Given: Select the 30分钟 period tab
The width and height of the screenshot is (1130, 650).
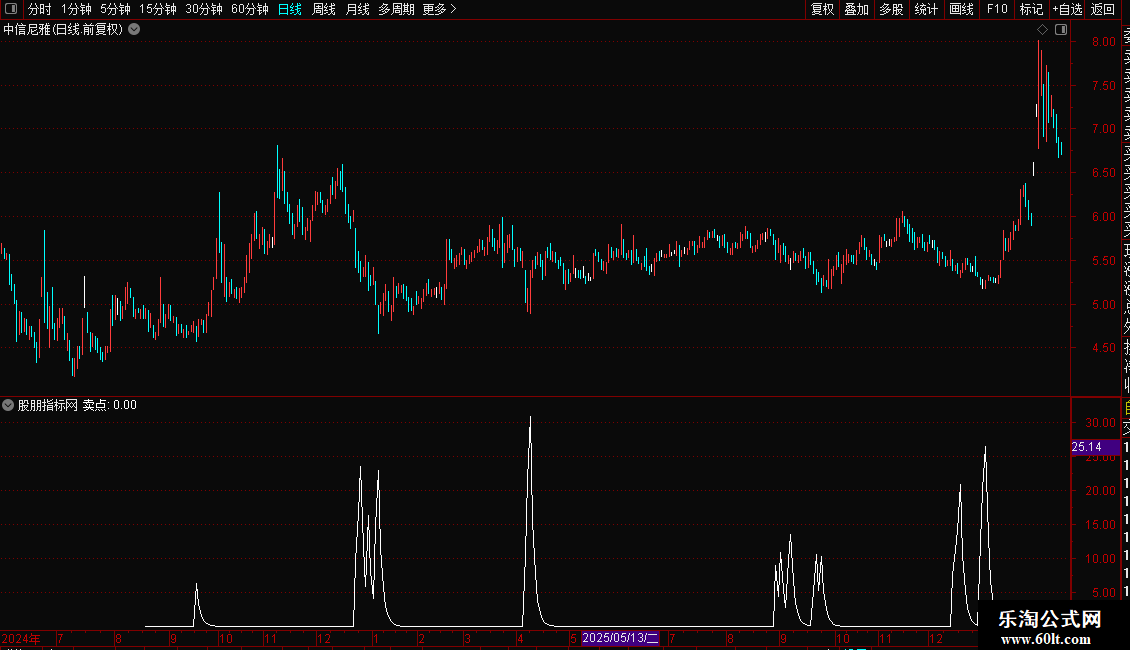Looking at the screenshot, I should (x=204, y=9).
